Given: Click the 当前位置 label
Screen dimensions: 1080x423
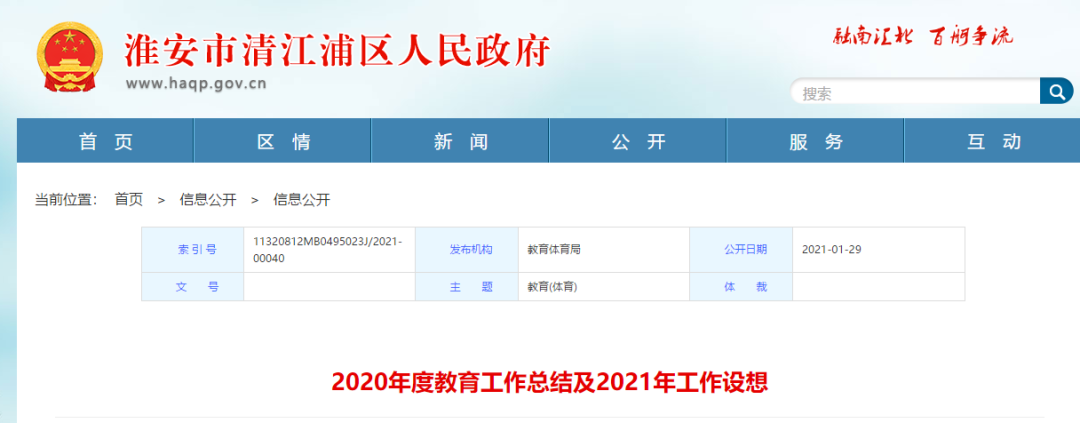Looking at the screenshot, I should click(65, 200).
